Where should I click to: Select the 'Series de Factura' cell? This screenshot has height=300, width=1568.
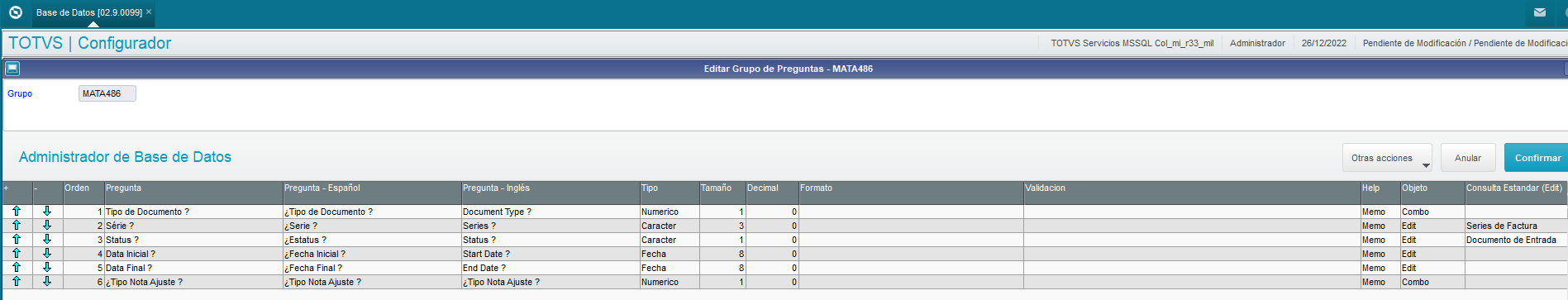1516,226
